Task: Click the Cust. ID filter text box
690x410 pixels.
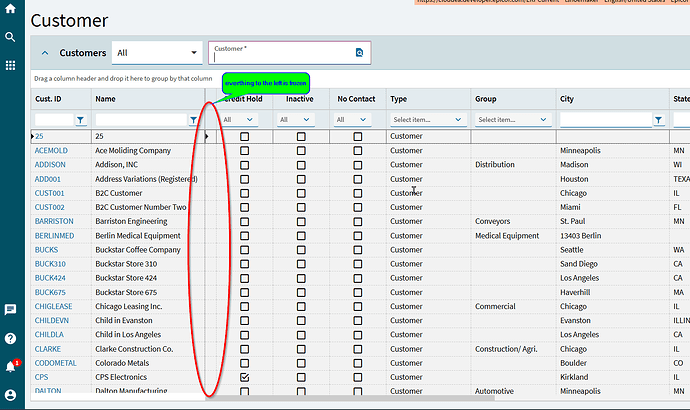Action: (54, 120)
